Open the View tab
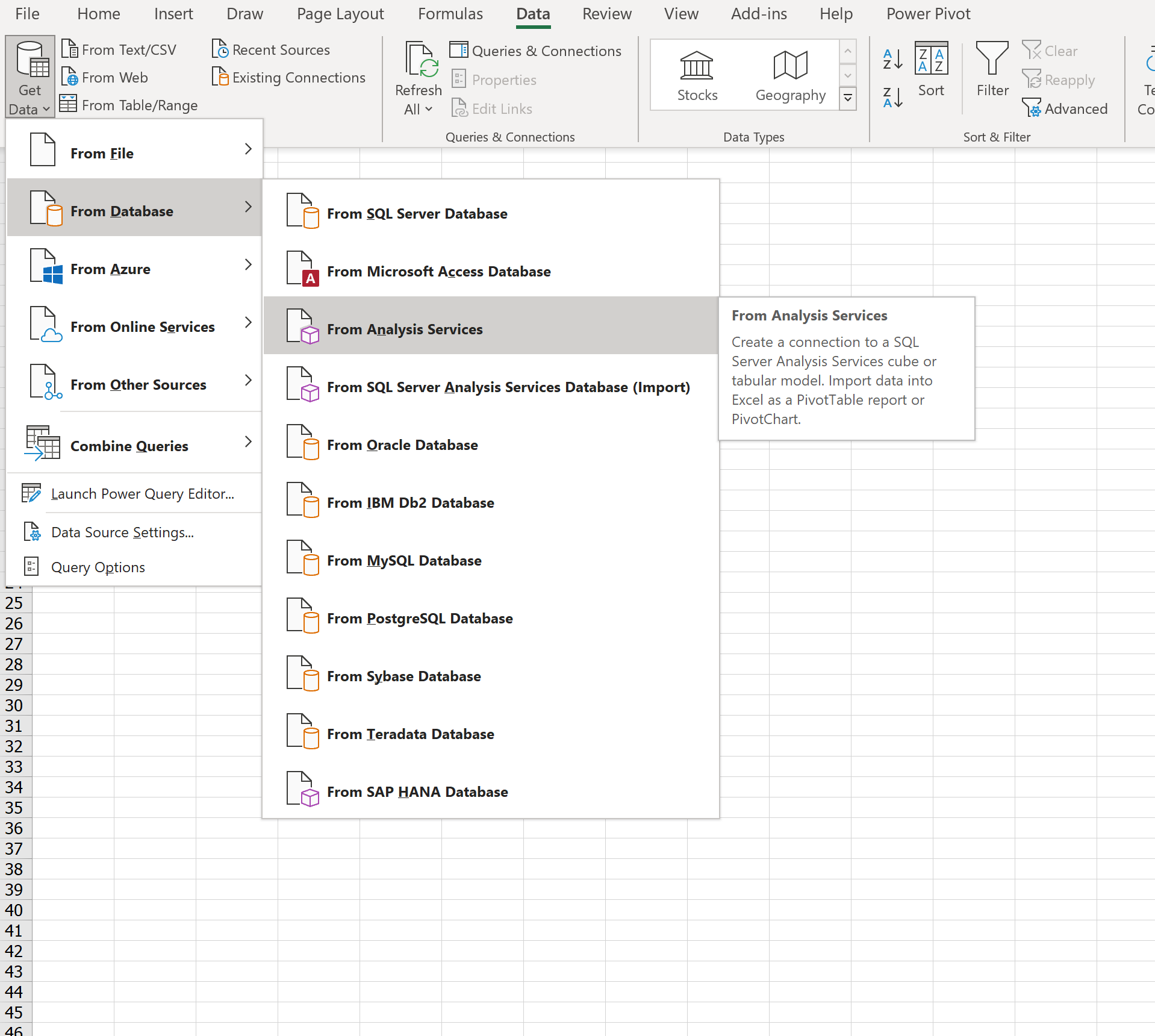 (681, 13)
